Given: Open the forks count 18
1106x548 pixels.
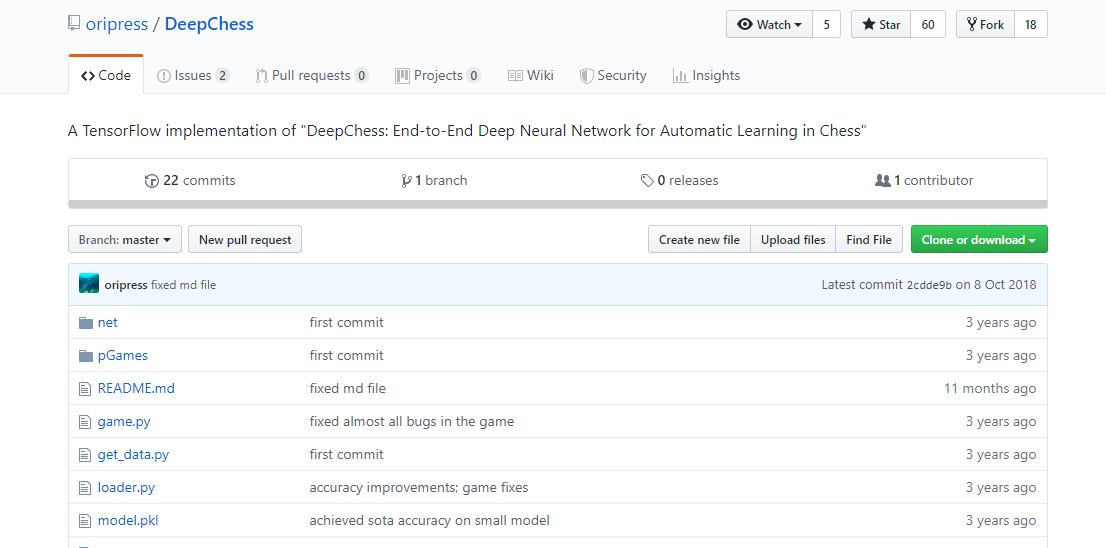Looking at the screenshot, I should coord(1031,25).
